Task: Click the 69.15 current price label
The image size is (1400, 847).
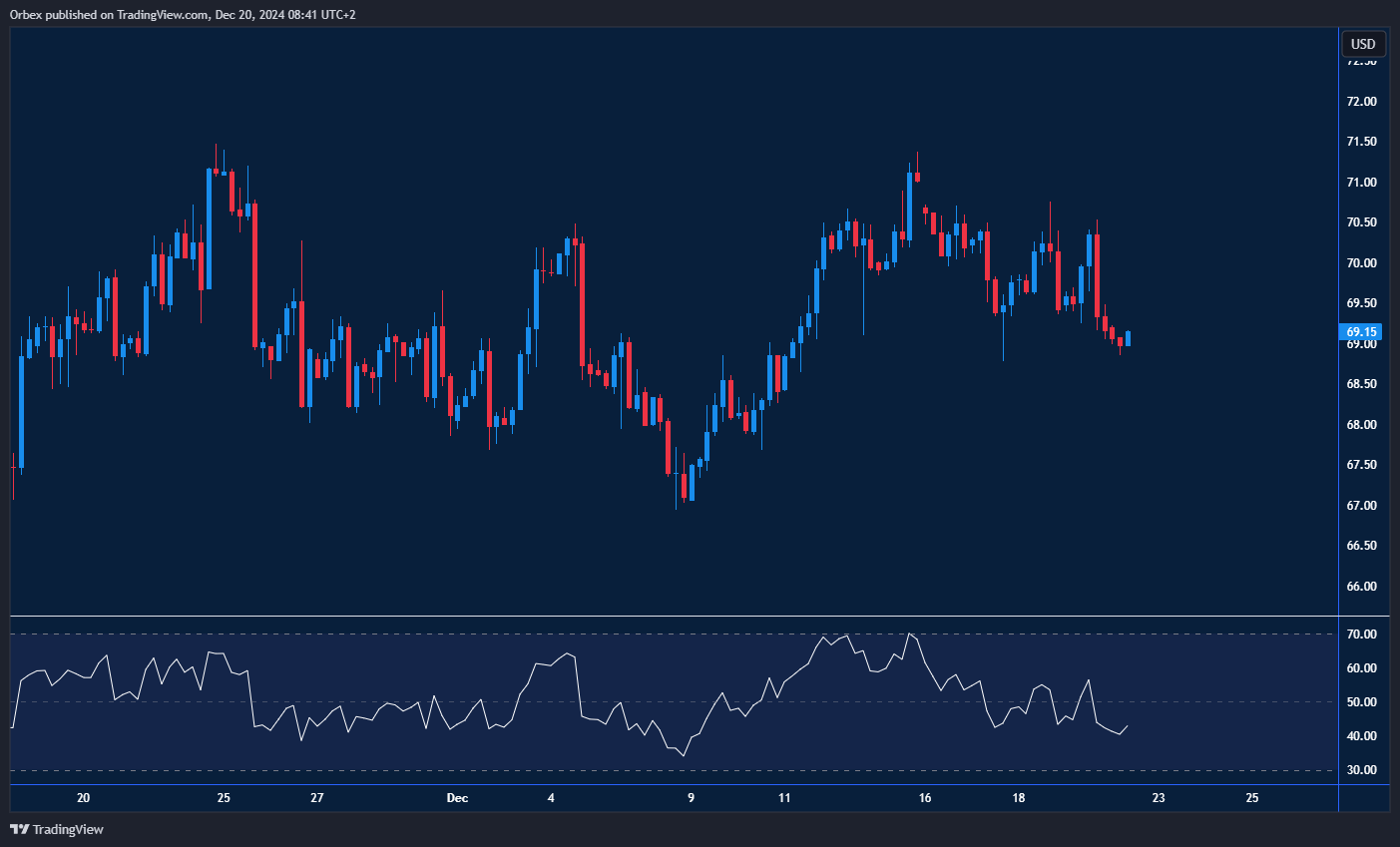Action: click(1361, 332)
